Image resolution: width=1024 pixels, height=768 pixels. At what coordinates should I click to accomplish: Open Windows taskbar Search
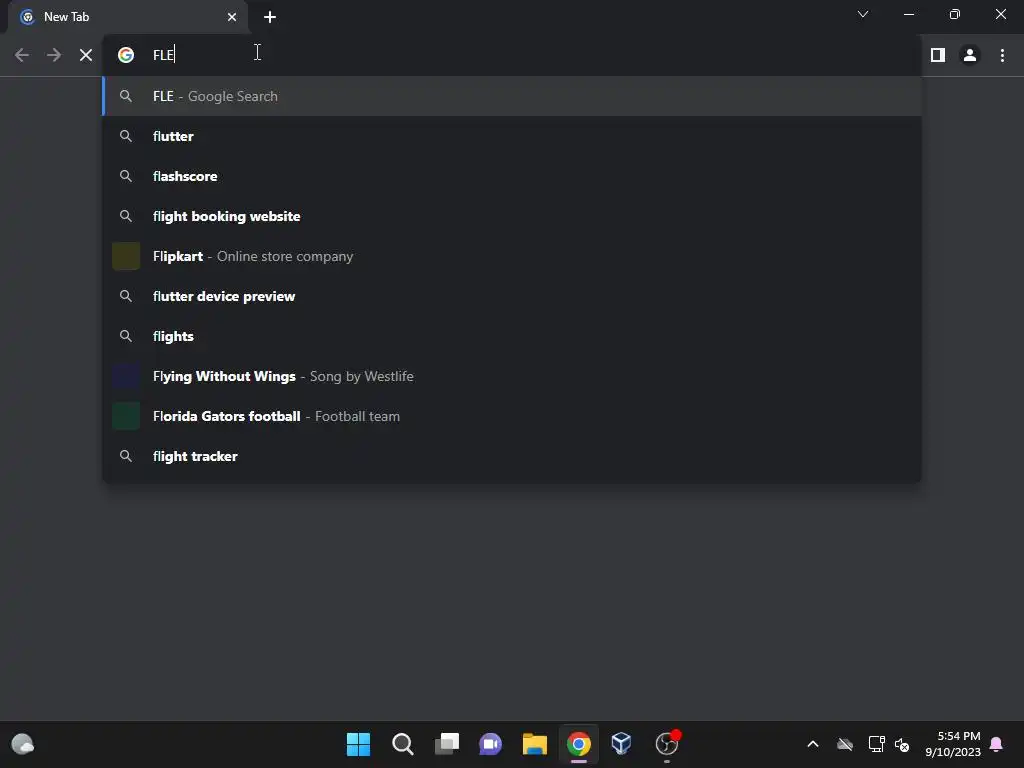click(x=402, y=744)
